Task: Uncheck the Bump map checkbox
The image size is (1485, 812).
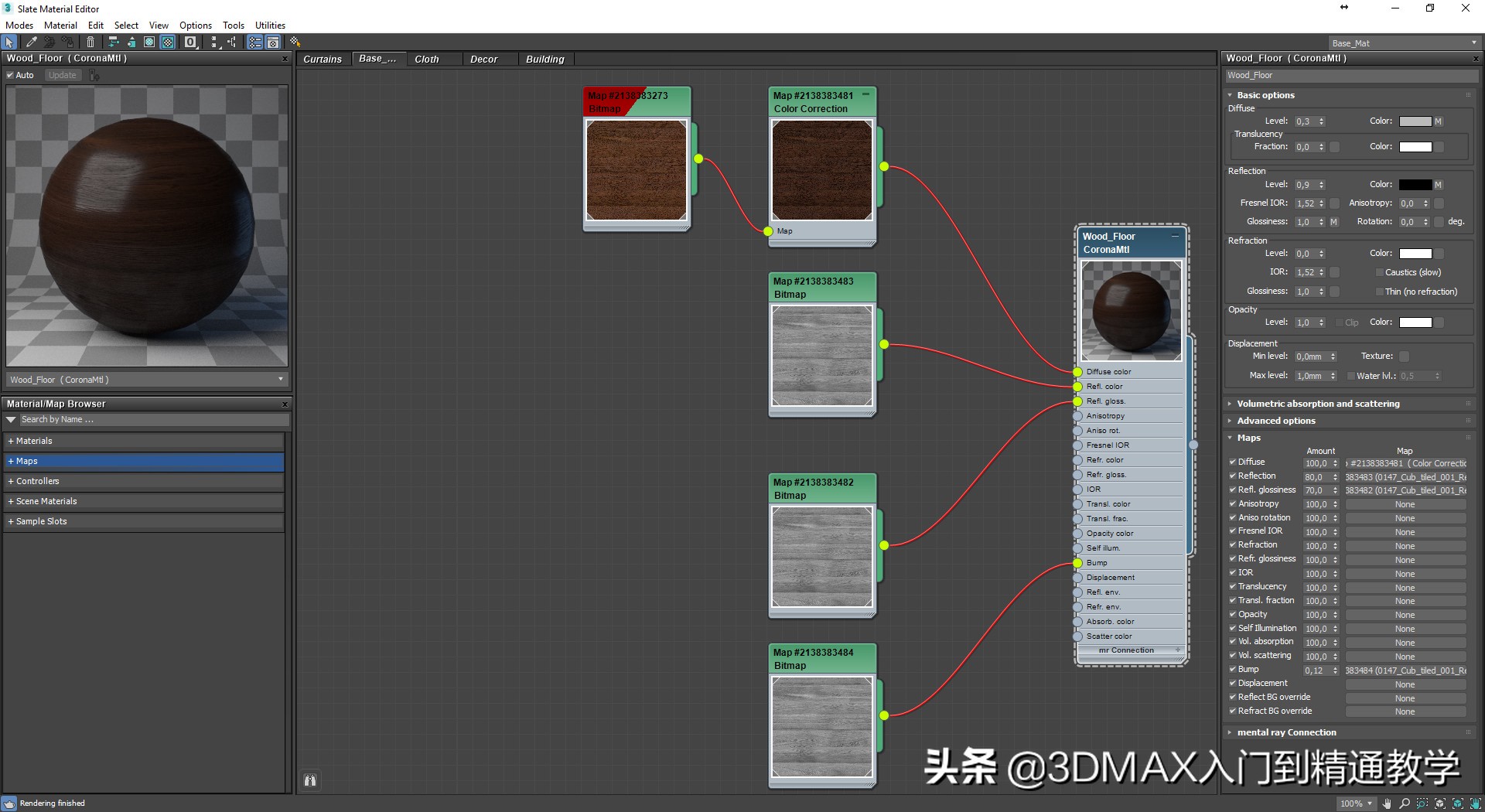Action: point(1233,670)
